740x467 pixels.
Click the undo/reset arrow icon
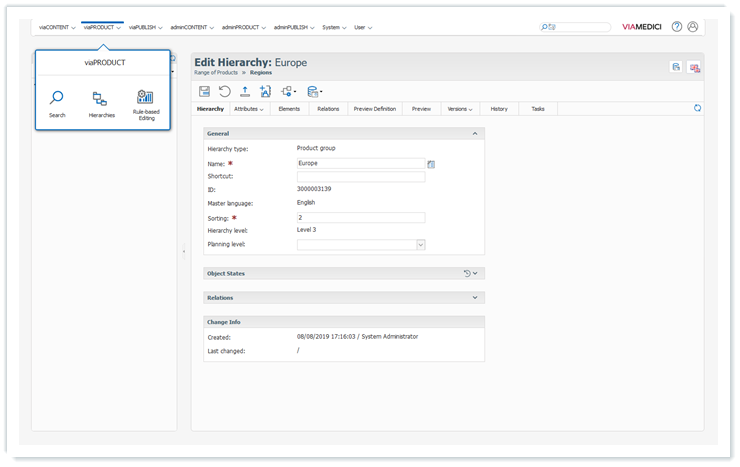tap(225, 91)
